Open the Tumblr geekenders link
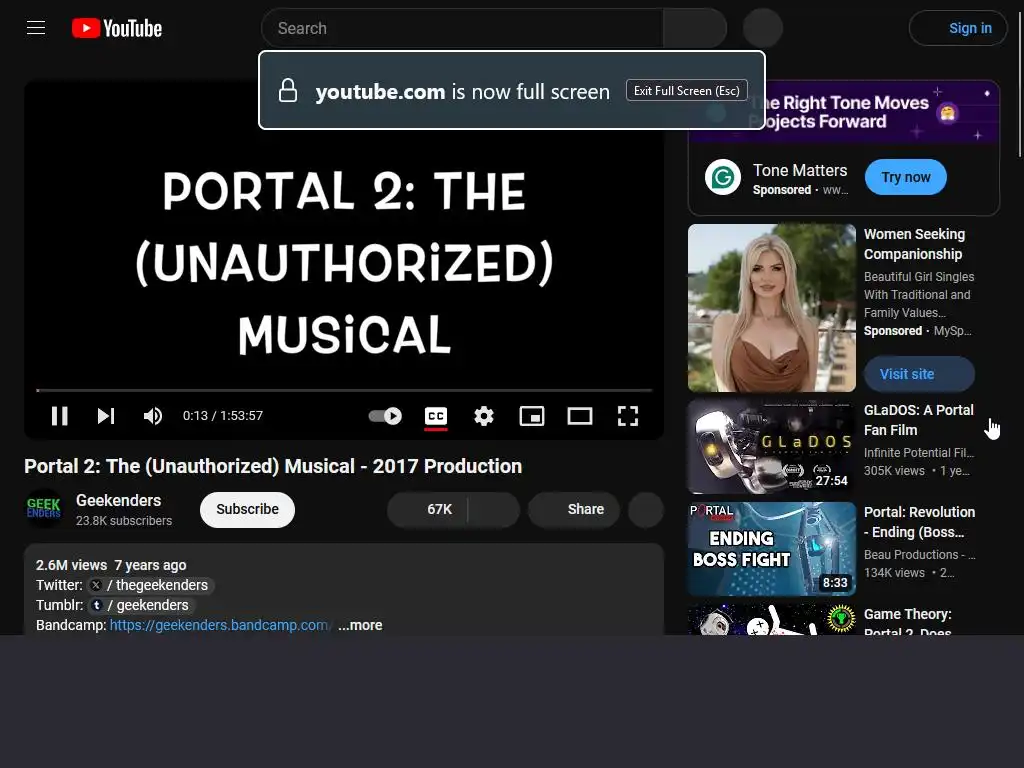1024x768 pixels. [x=140, y=605]
